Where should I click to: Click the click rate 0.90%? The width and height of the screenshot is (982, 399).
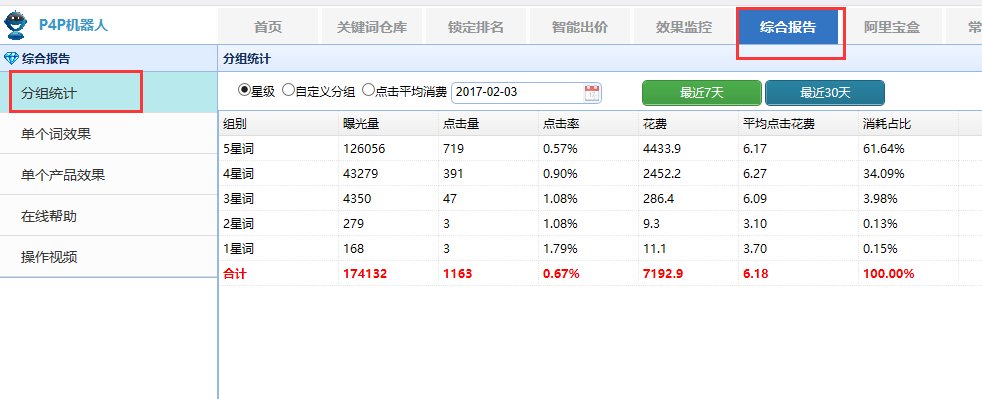point(560,174)
